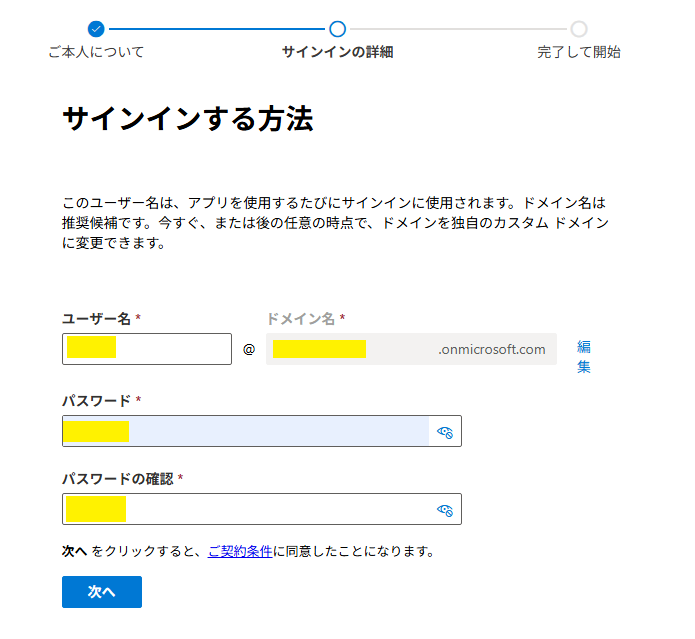695x639 pixels.
Task: Open the ご契約条件 terms link
Action: tap(240, 551)
